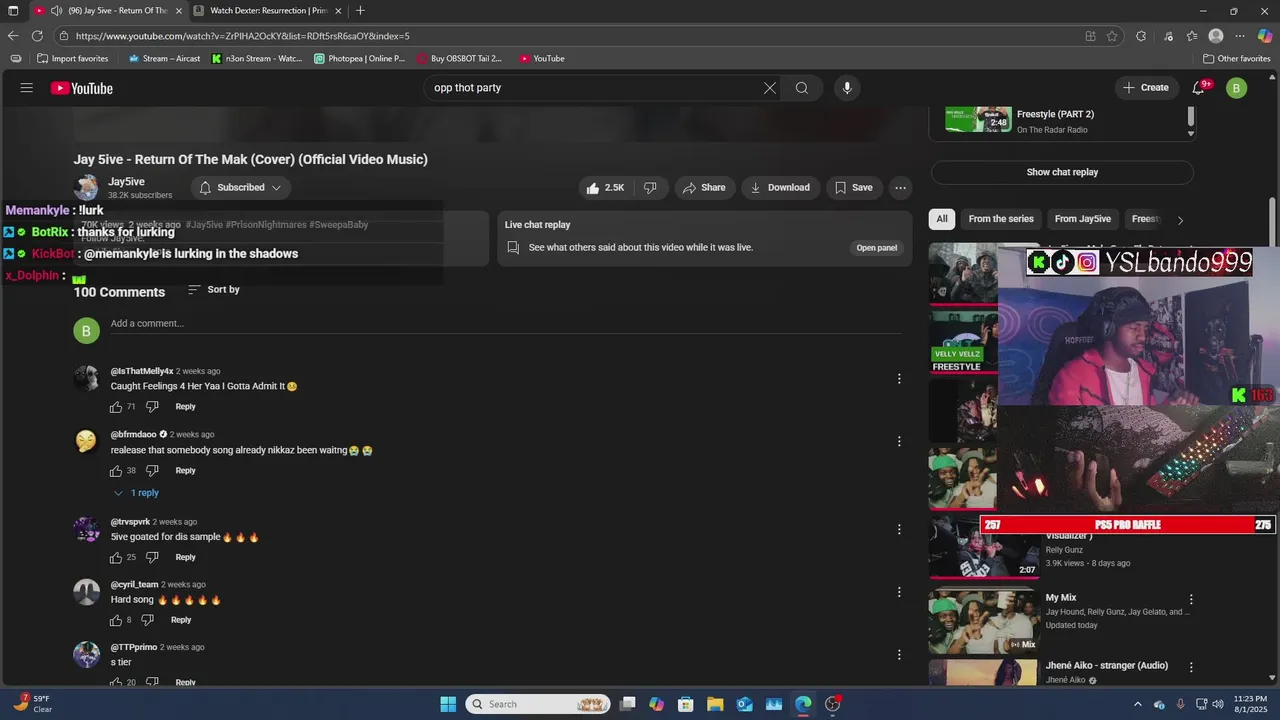Open the Freestyle (PART 2) video thumbnail
The width and height of the screenshot is (1280, 720).
[979, 119]
